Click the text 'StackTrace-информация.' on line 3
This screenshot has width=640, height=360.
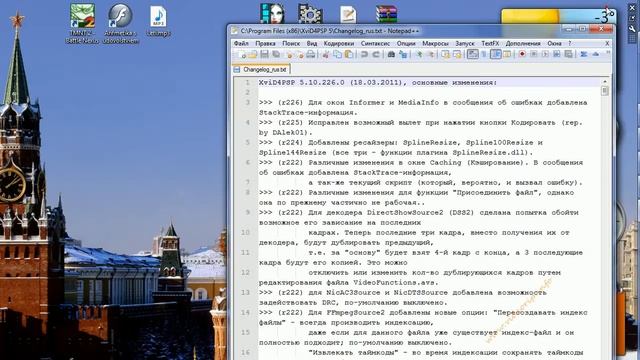308,112
